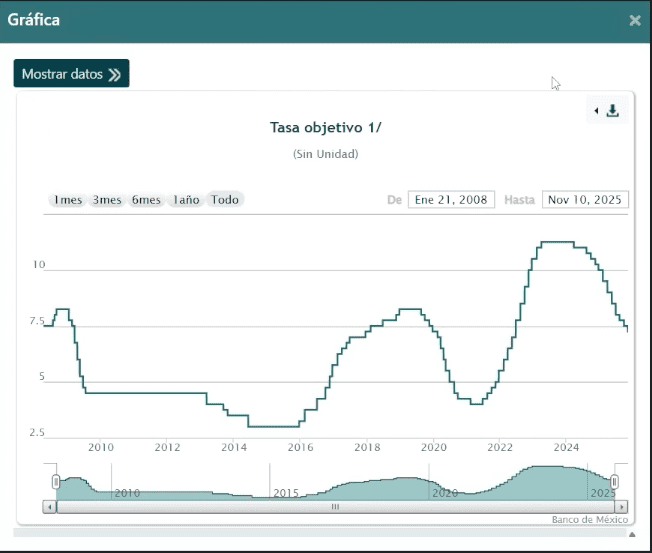This screenshot has height=553, width=652.
Task: Open the Banco de México credit link
Action: coord(590,520)
